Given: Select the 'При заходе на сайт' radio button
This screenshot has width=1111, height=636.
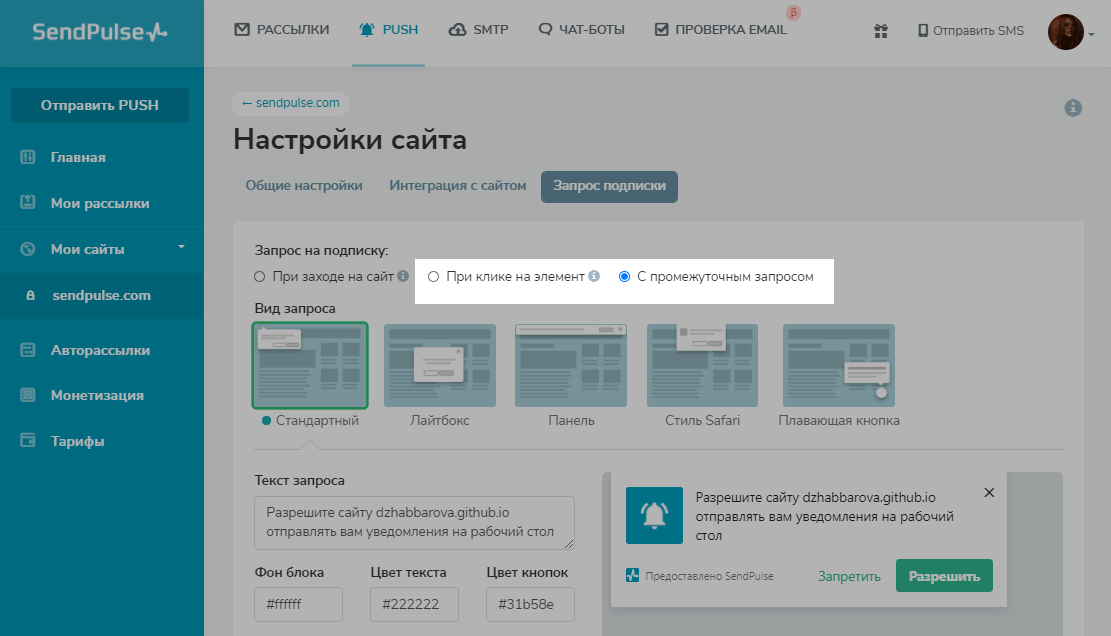Looking at the screenshot, I should click(259, 276).
